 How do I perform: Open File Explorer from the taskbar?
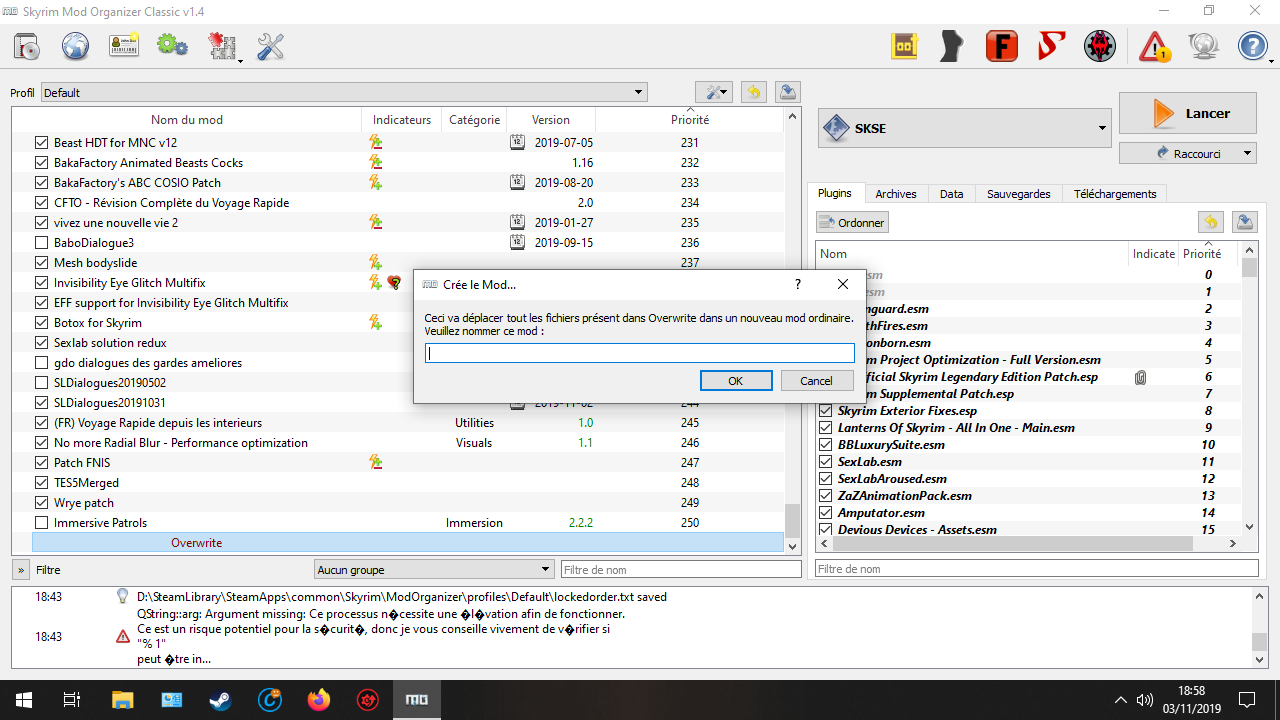pos(122,700)
